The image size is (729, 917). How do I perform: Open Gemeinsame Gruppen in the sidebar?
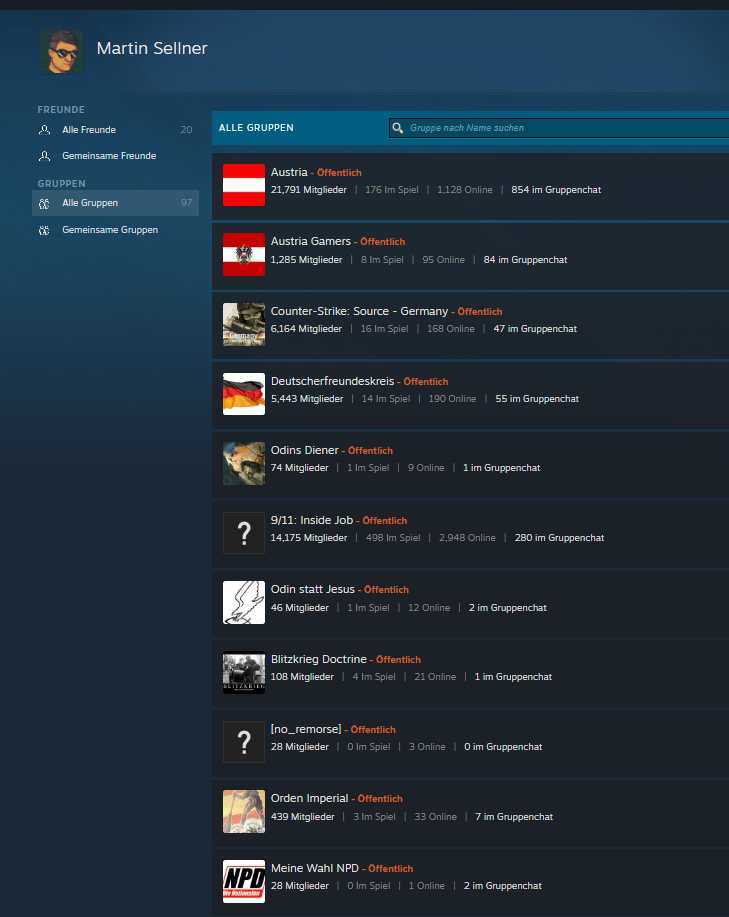pos(110,230)
